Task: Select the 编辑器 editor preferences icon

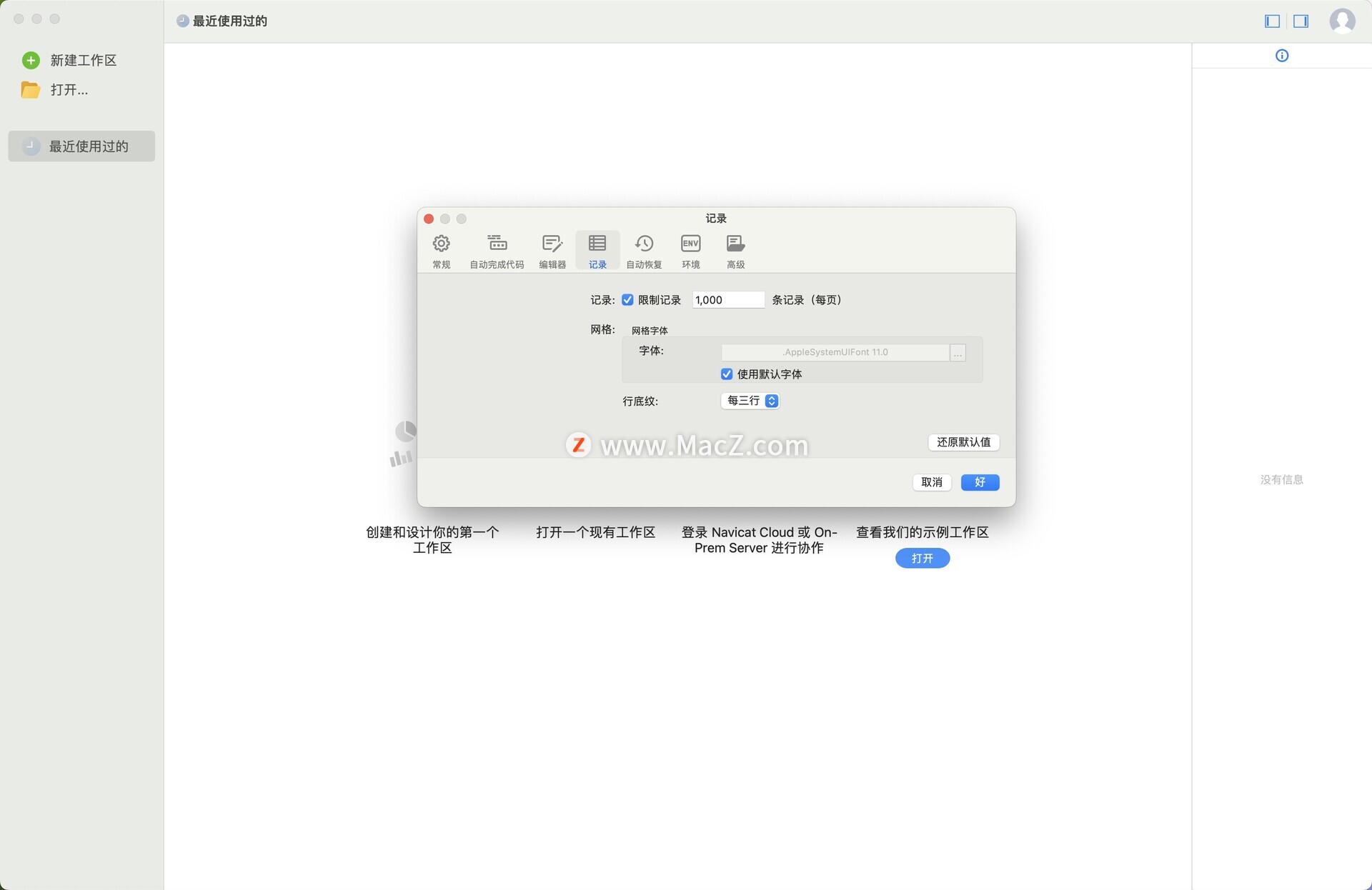Action: click(x=552, y=244)
